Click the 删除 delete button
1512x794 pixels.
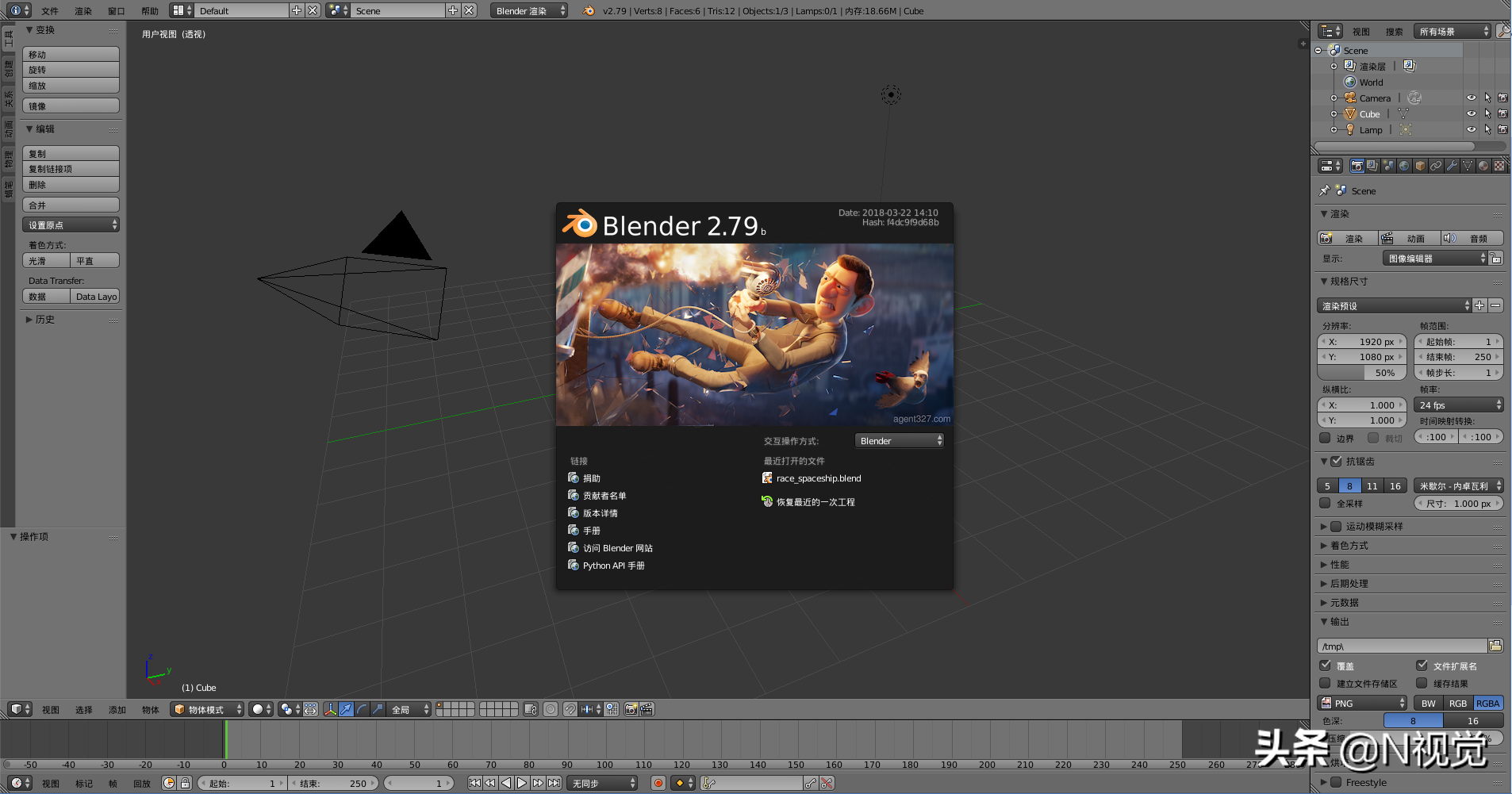[71, 184]
